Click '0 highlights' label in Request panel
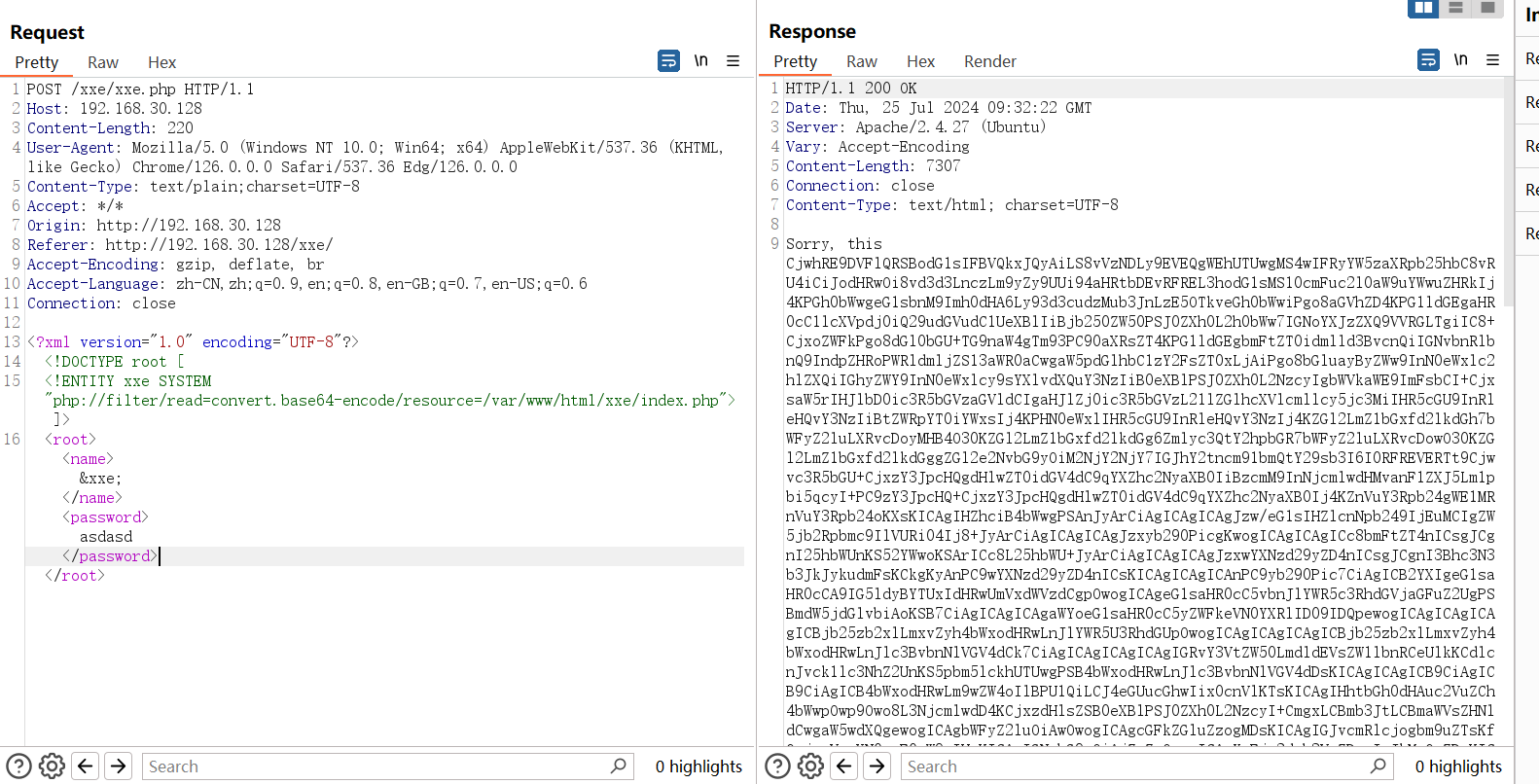The width and height of the screenshot is (1539, 784). (698, 766)
